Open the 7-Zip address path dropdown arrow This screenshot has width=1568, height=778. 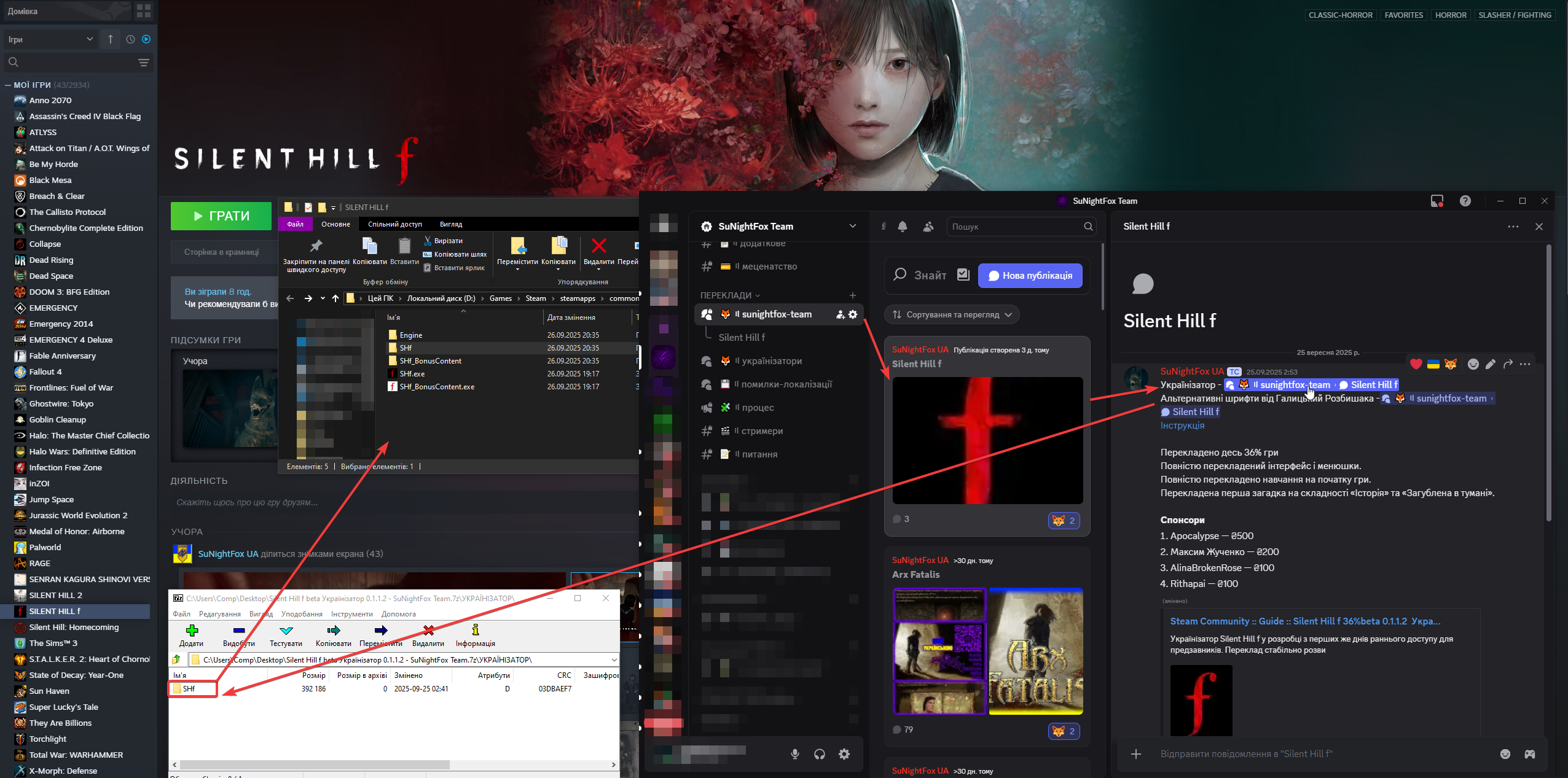click(614, 659)
